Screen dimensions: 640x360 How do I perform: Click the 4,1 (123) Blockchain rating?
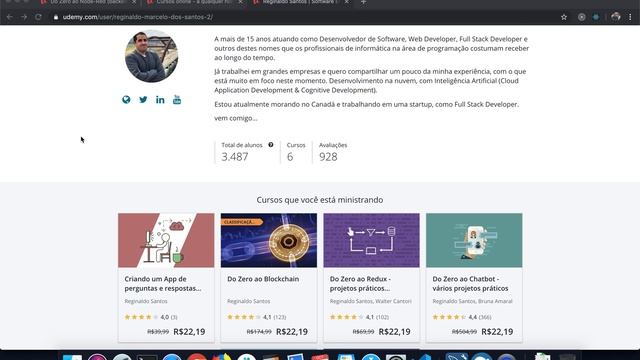point(256,317)
